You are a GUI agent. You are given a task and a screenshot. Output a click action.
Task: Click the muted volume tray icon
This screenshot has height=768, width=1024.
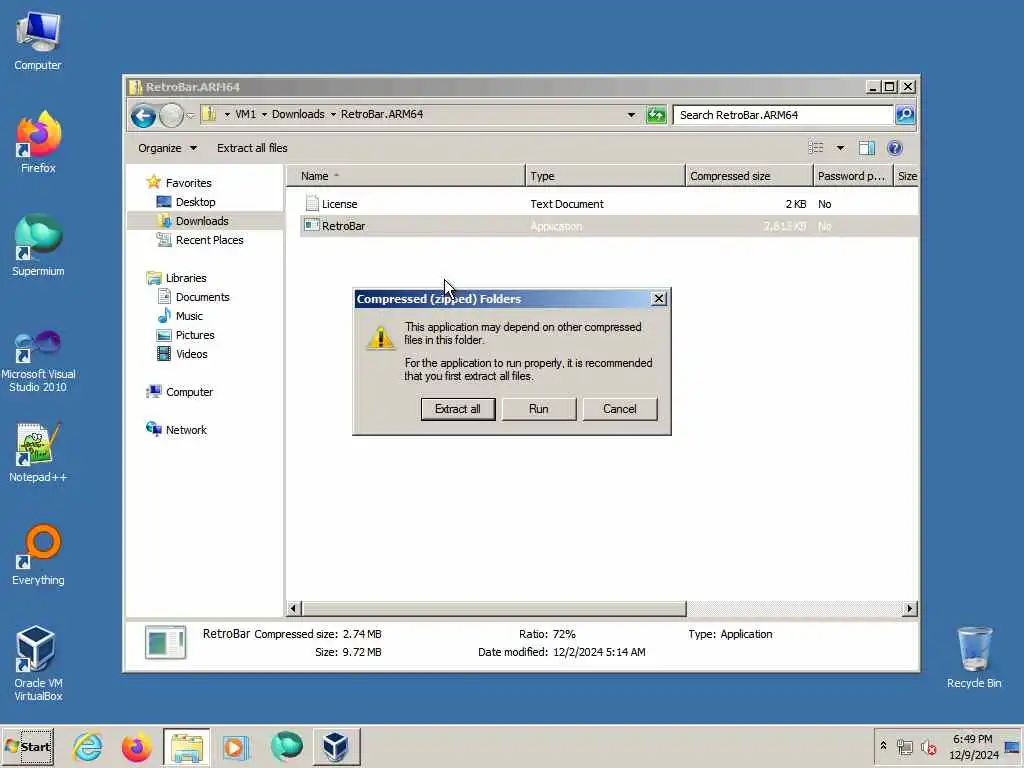click(928, 747)
